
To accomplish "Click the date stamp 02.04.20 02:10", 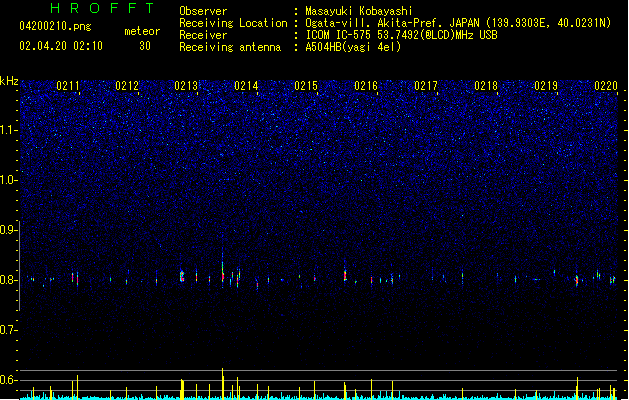I will 61,46.
